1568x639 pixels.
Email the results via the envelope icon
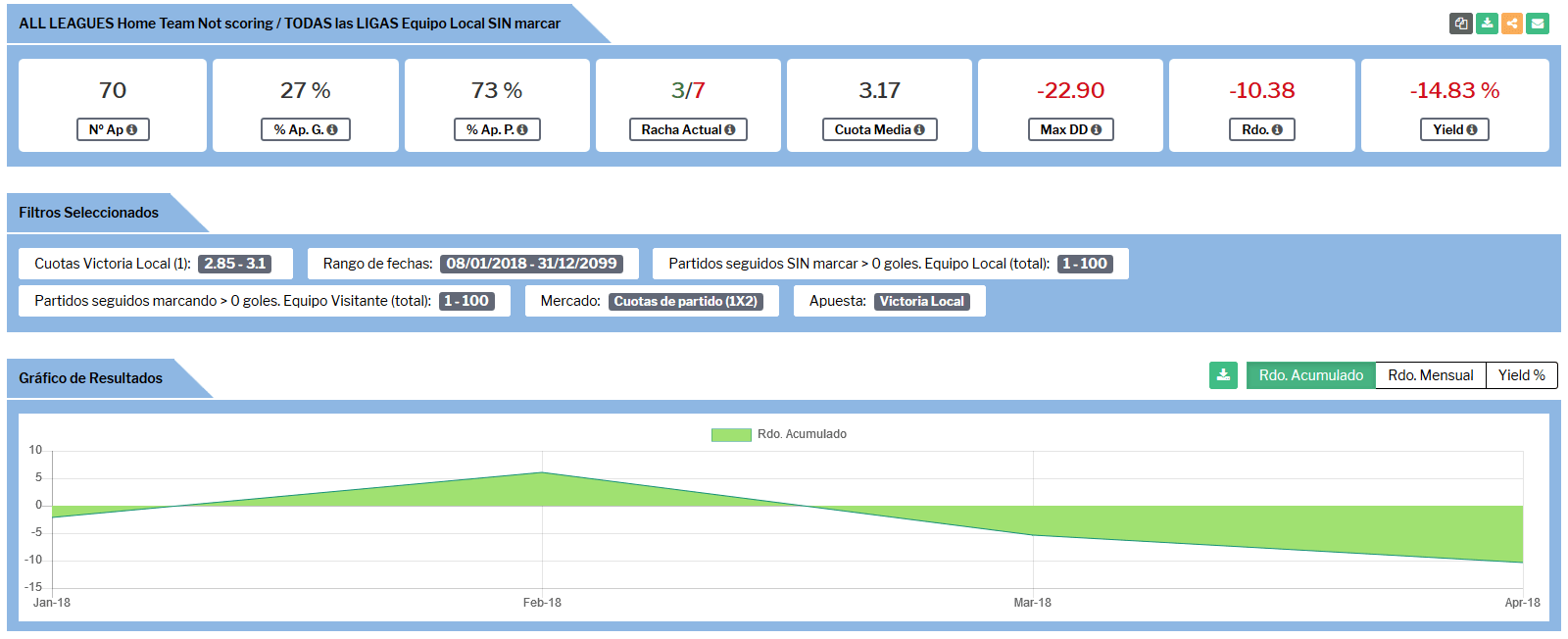click(x=1538, y=24)
